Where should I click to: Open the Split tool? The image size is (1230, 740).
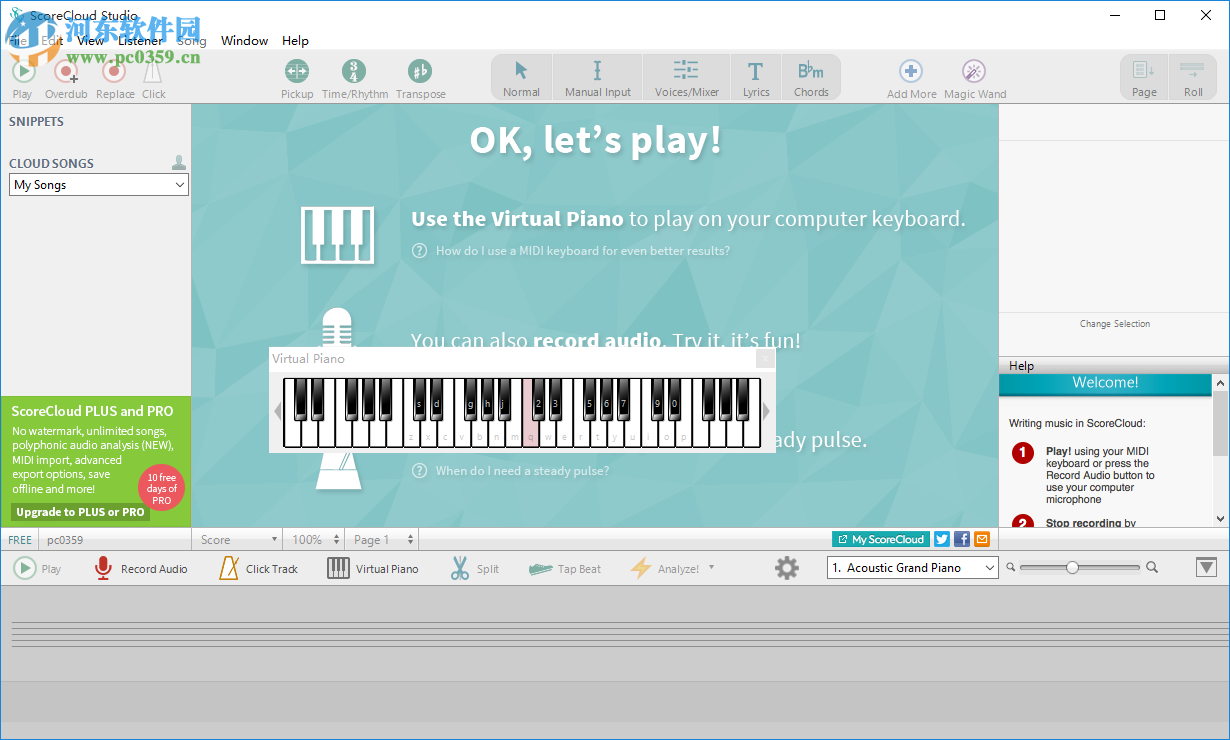(x=475, y=568)
